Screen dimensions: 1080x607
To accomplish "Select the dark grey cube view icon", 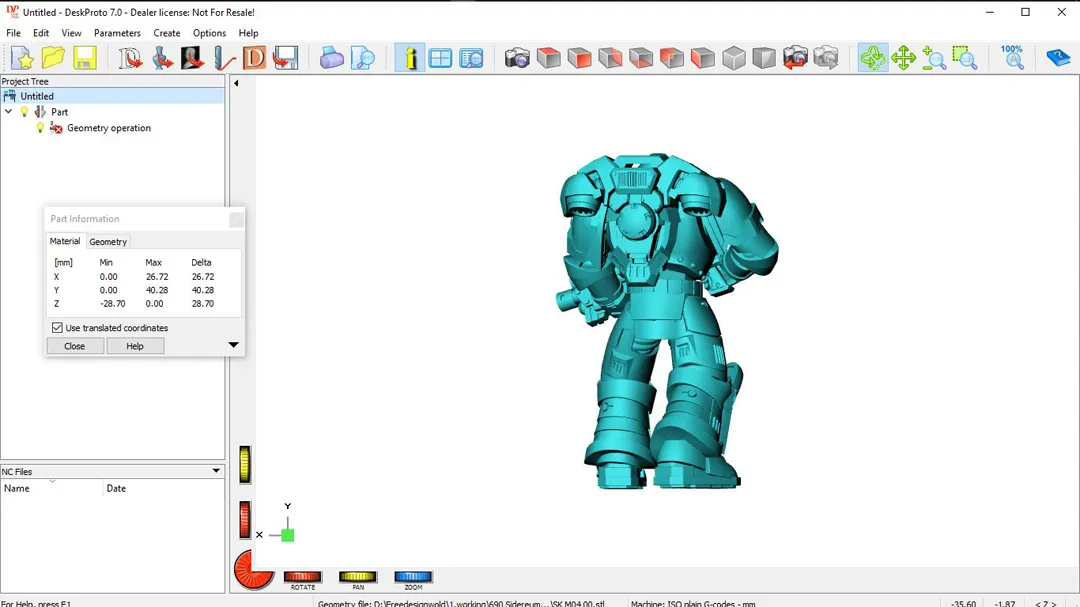I will pyautogui.click(x=764, y=58).
